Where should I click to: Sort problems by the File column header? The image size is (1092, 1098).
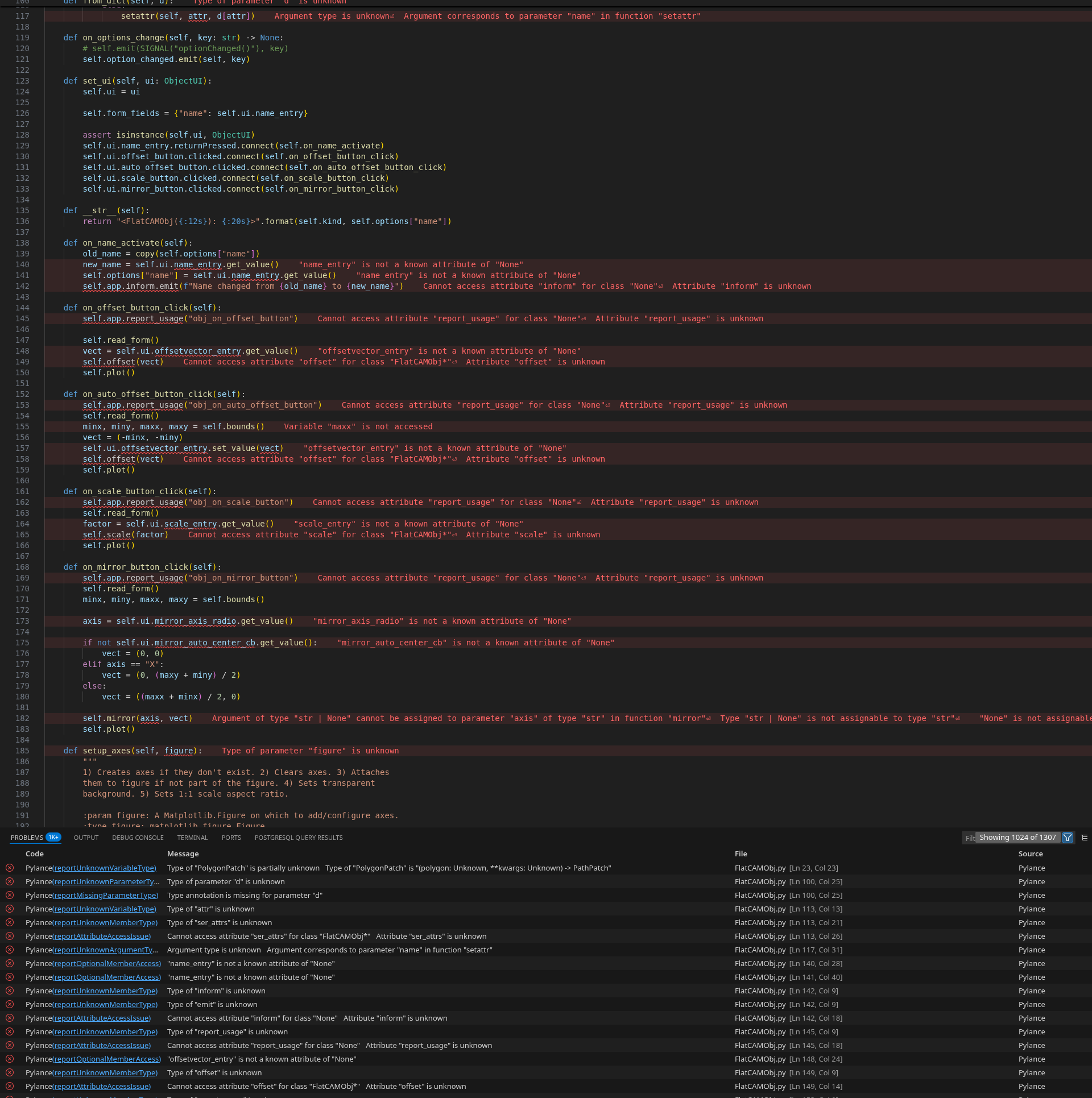tap(741, 853)
